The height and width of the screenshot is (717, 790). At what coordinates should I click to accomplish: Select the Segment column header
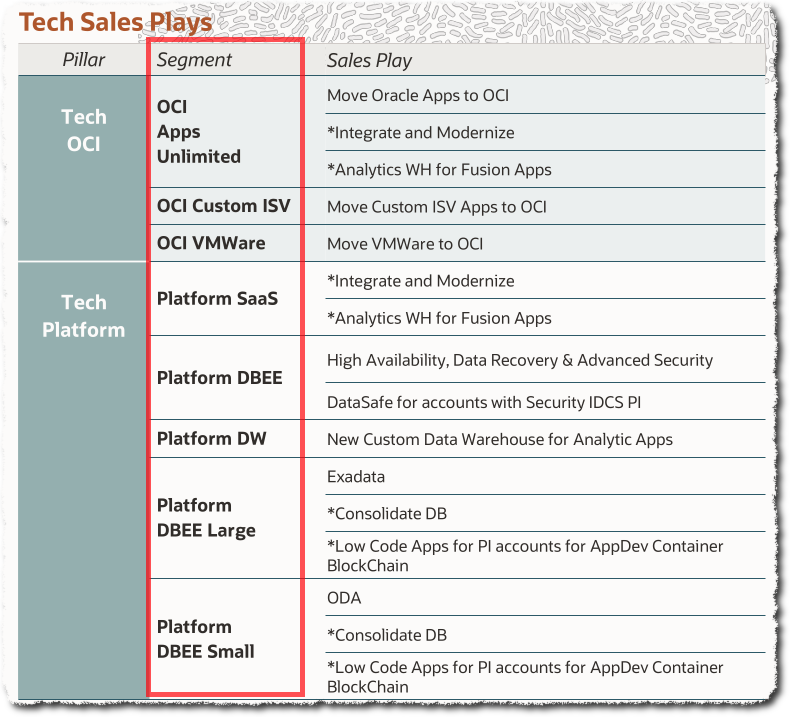(194, 60)
